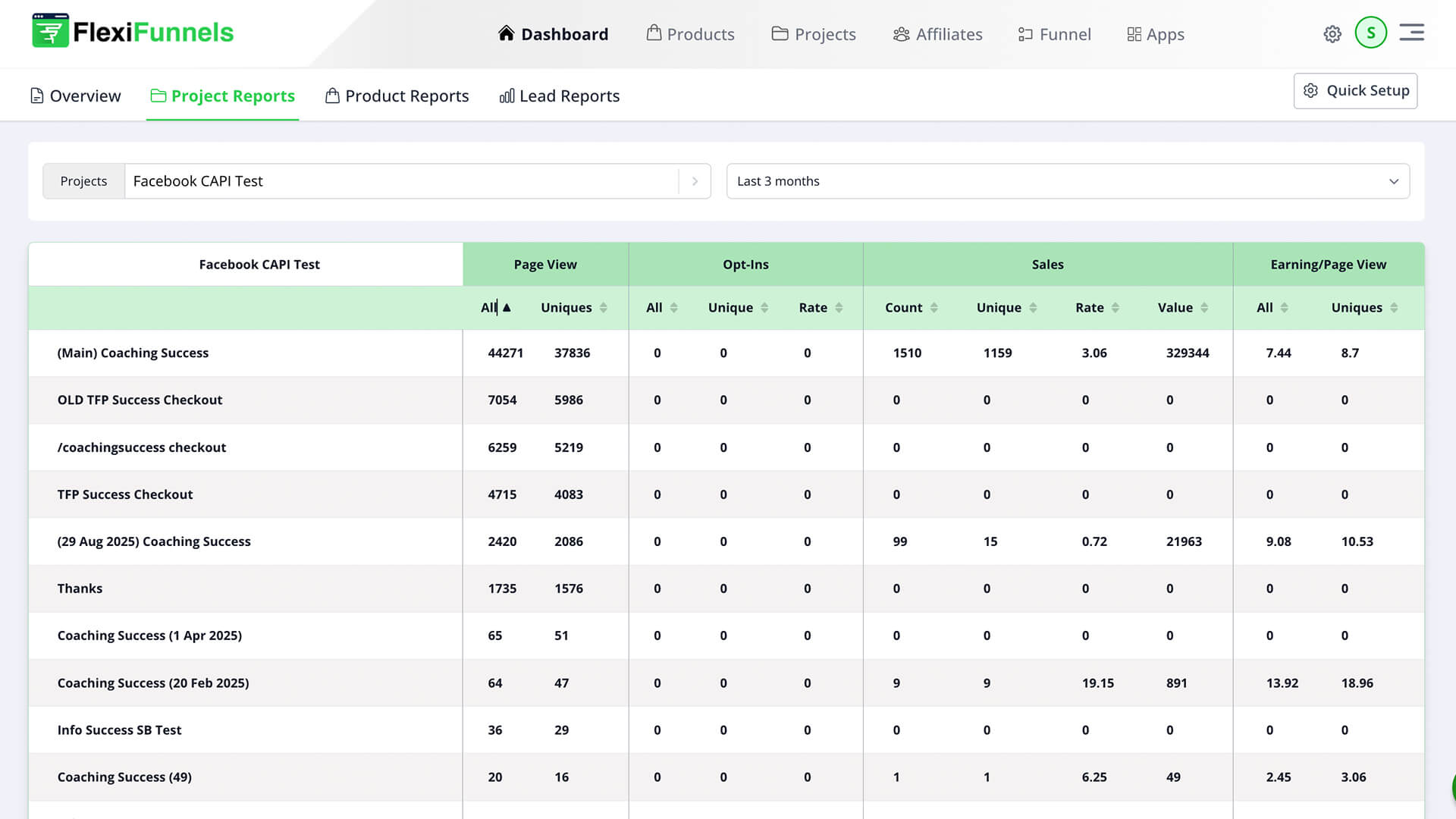Open the Projects folder icon in navbar
This screenshot has height=819, width=1456.
[780, 33]
